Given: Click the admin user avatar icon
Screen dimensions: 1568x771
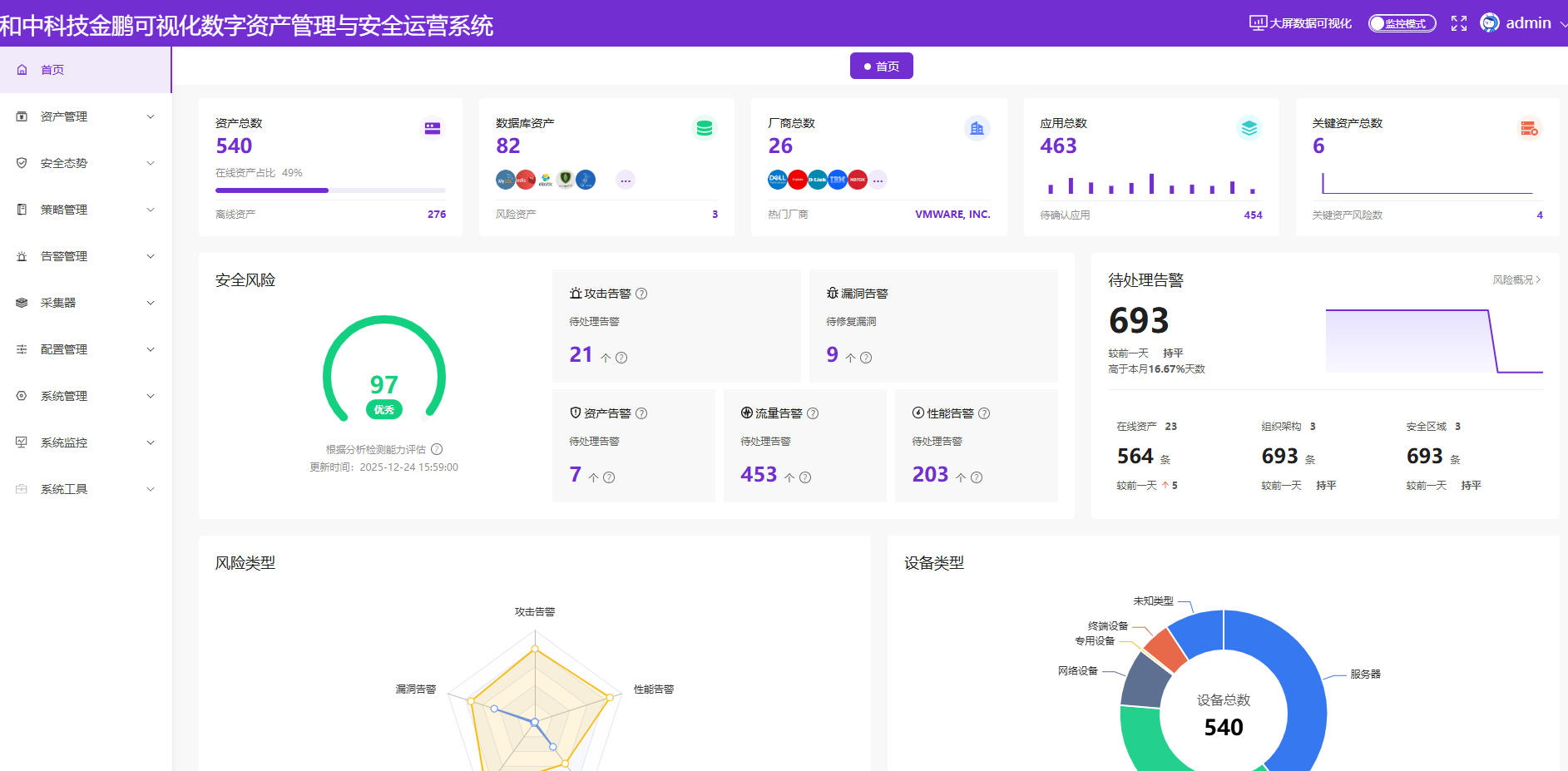Looking at the screenshot, I should [1489, 23].
